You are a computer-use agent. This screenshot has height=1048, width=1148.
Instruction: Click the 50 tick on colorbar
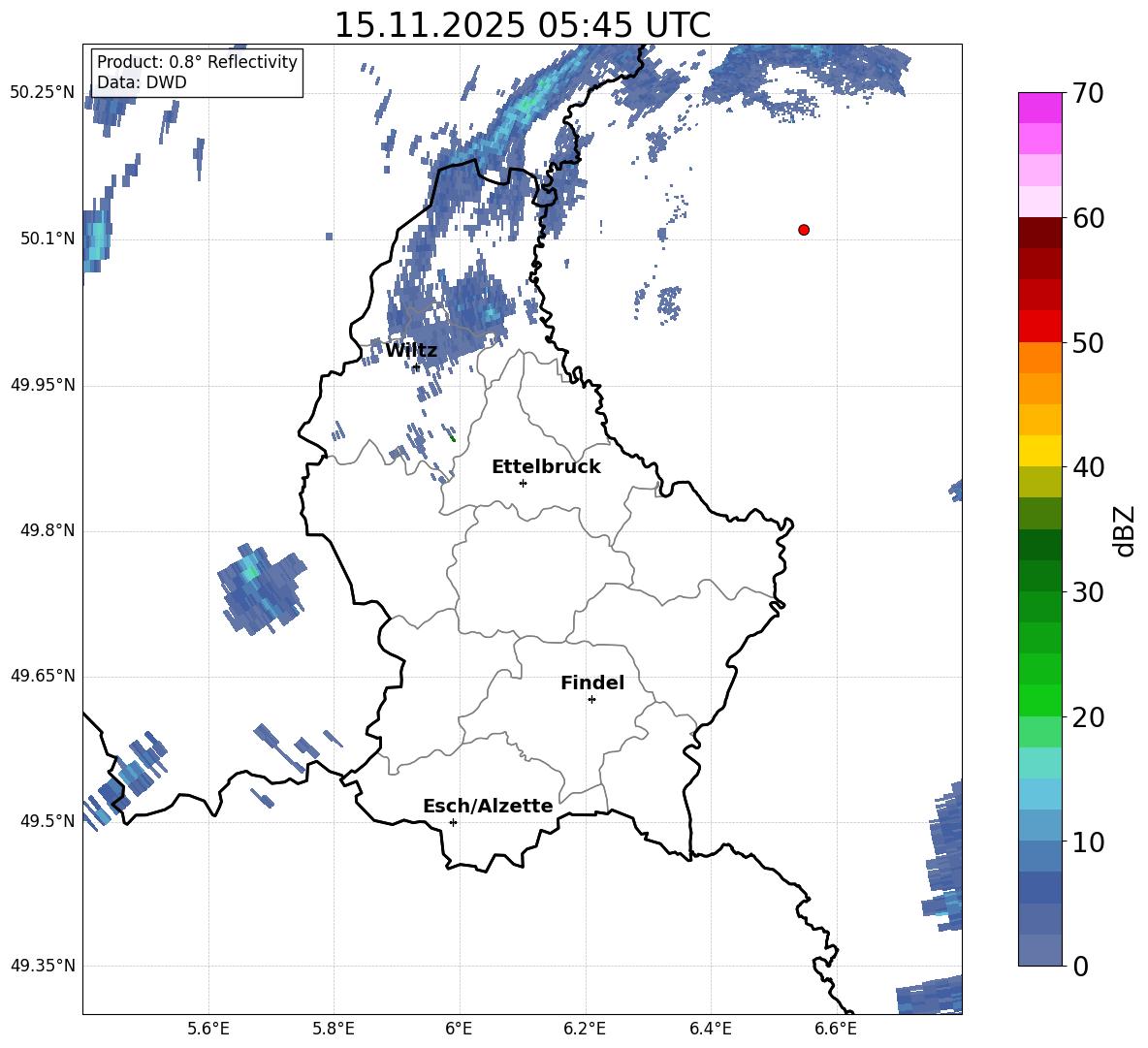(x=1087, y=342)
